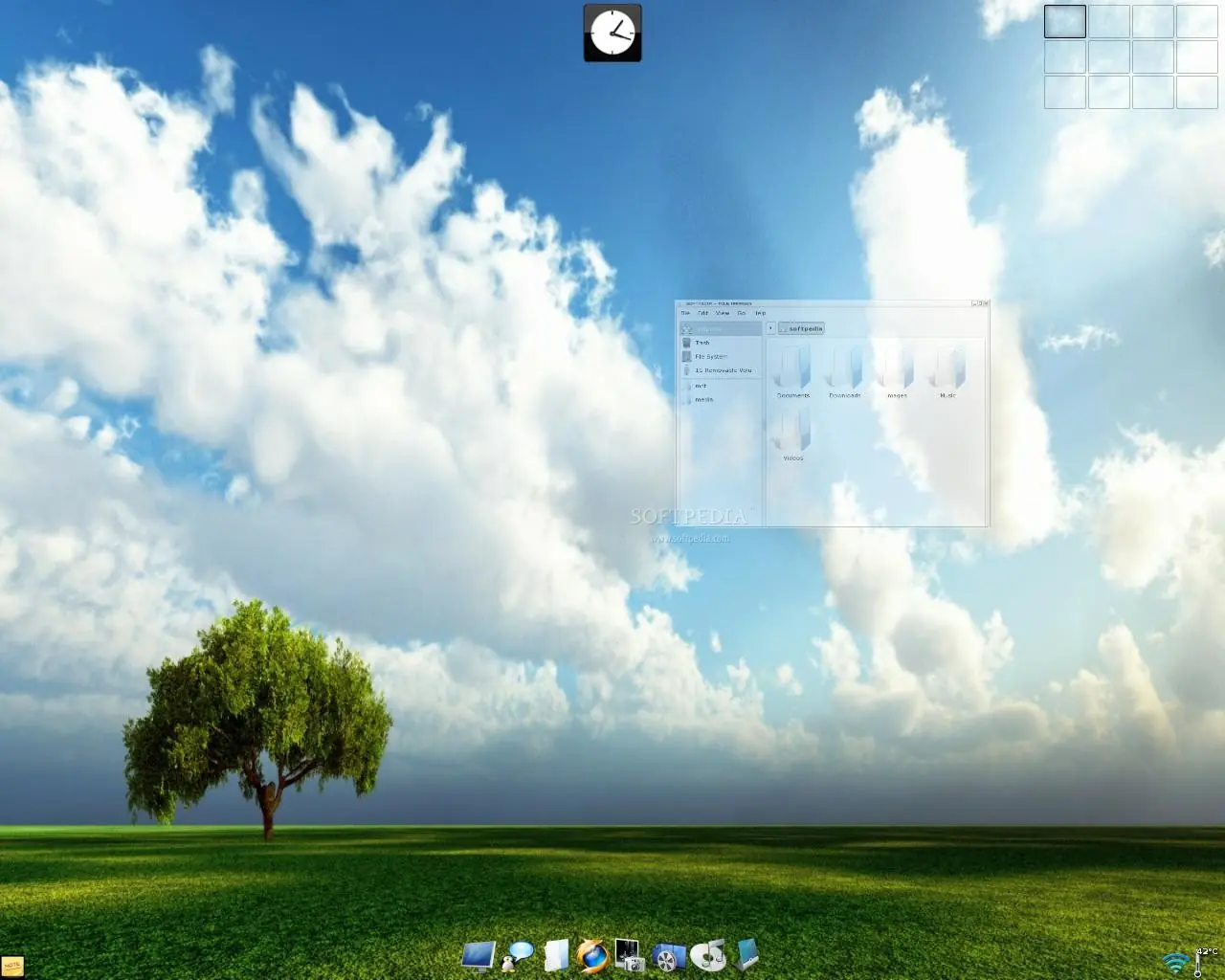Open the Help menu in file manager

pos(760,313)
